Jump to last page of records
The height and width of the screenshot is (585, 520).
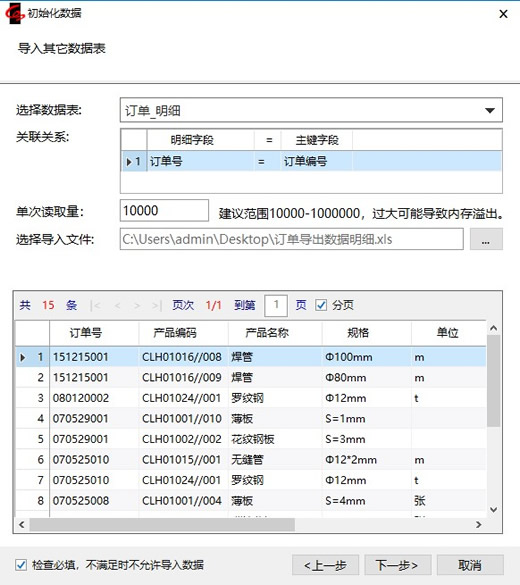point(157,306)
